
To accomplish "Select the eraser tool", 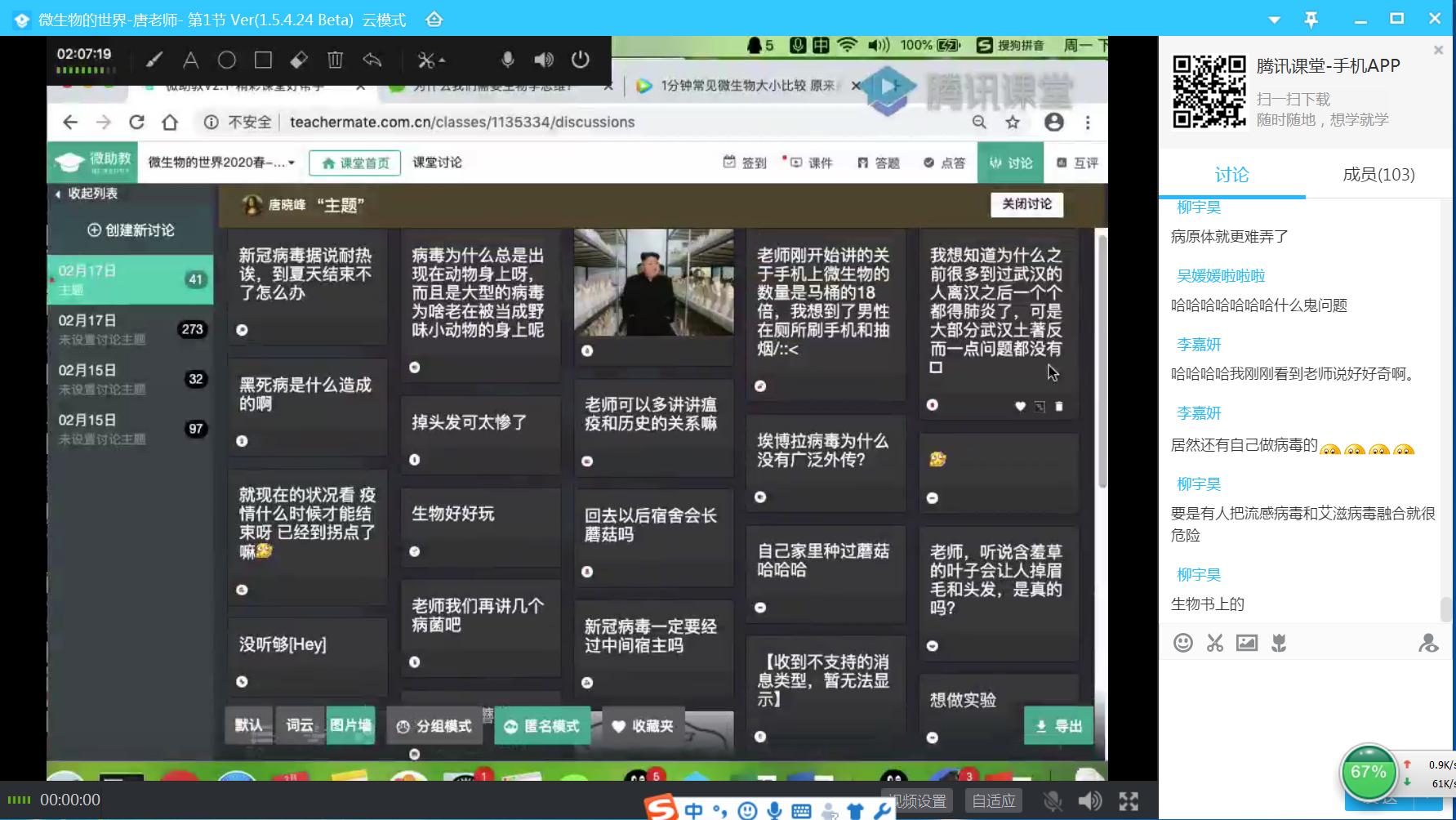I will pos(299,60).
